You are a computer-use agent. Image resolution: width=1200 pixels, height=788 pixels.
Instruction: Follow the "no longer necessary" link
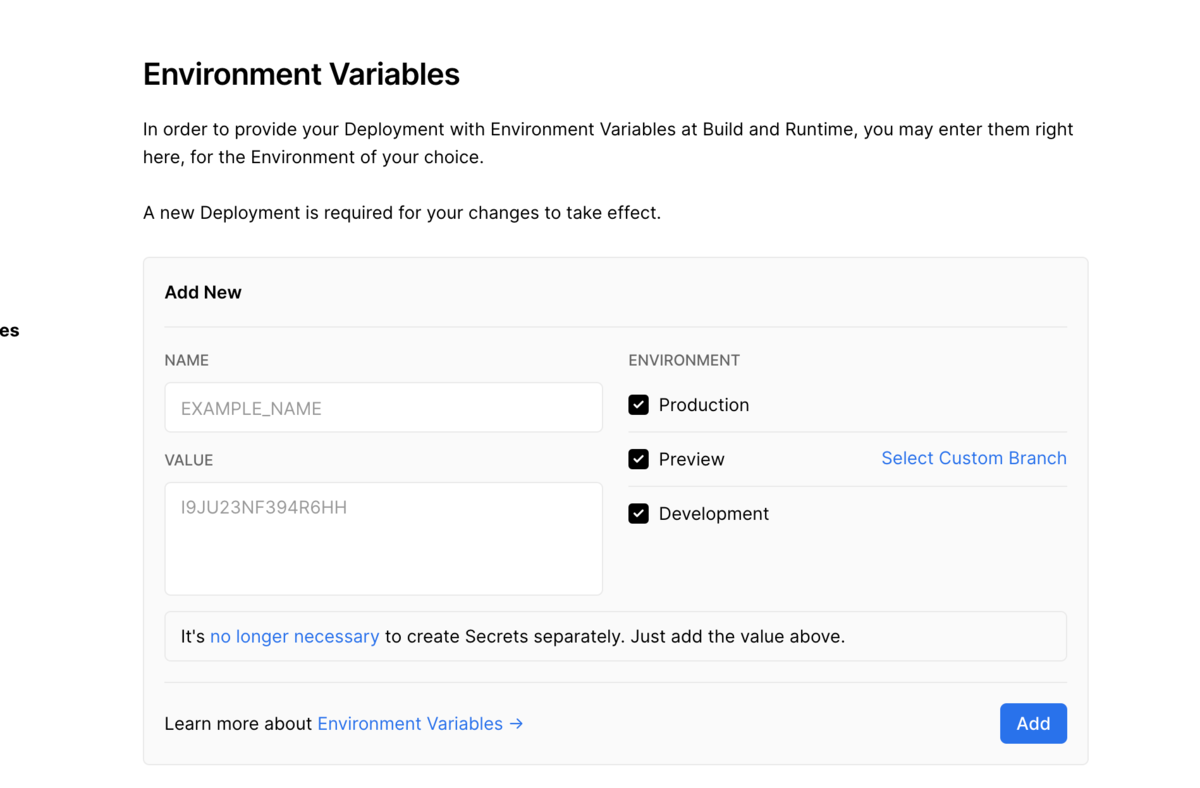click(x=294, y=636)
